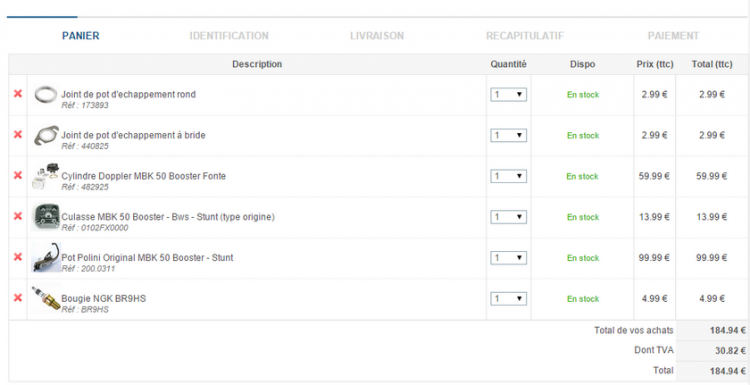This screenshot has height=385, width=750.
Task: Click reference text Réf : 482925
Action: pyautogui.click(x=85, y=187)
